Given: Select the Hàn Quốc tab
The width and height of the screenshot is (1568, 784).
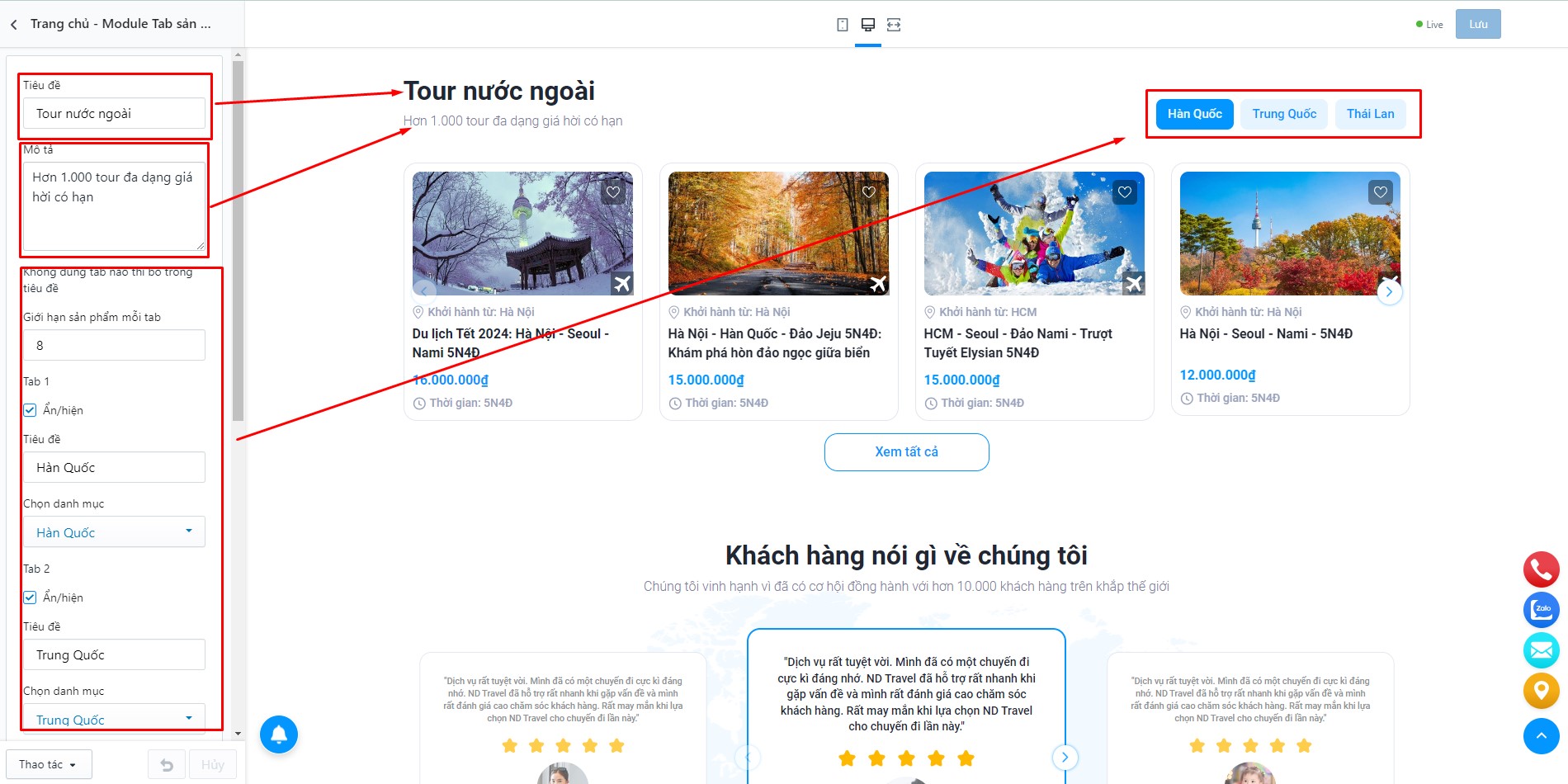Looking at the screenshot, I should click(1195, 114).
